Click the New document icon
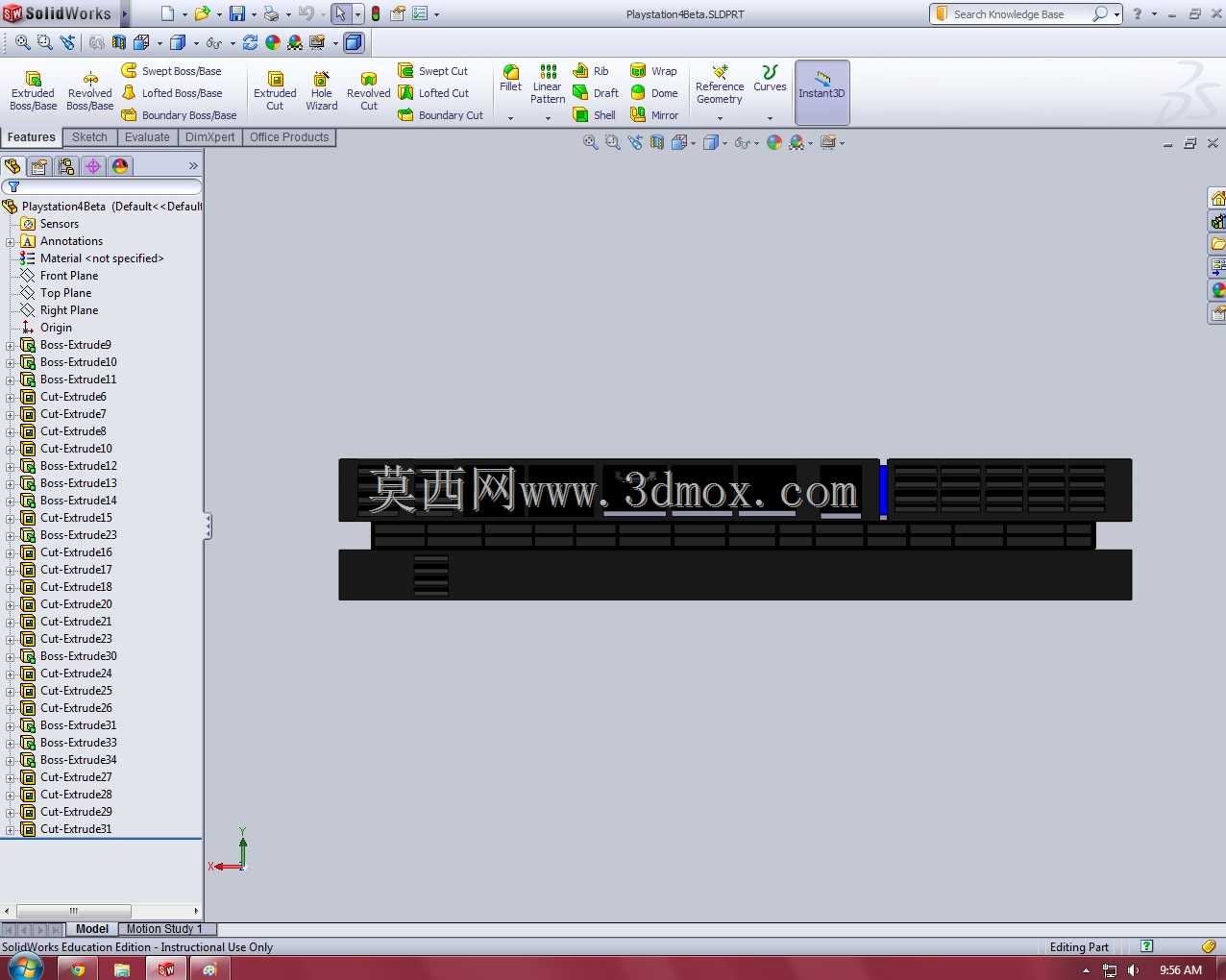 coord(168,13)
